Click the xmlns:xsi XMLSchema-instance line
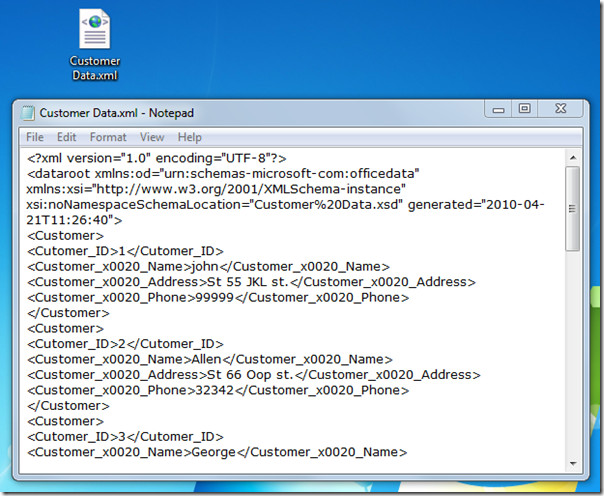The height and width of the screenshot is (496, 604). pos(216,189)
